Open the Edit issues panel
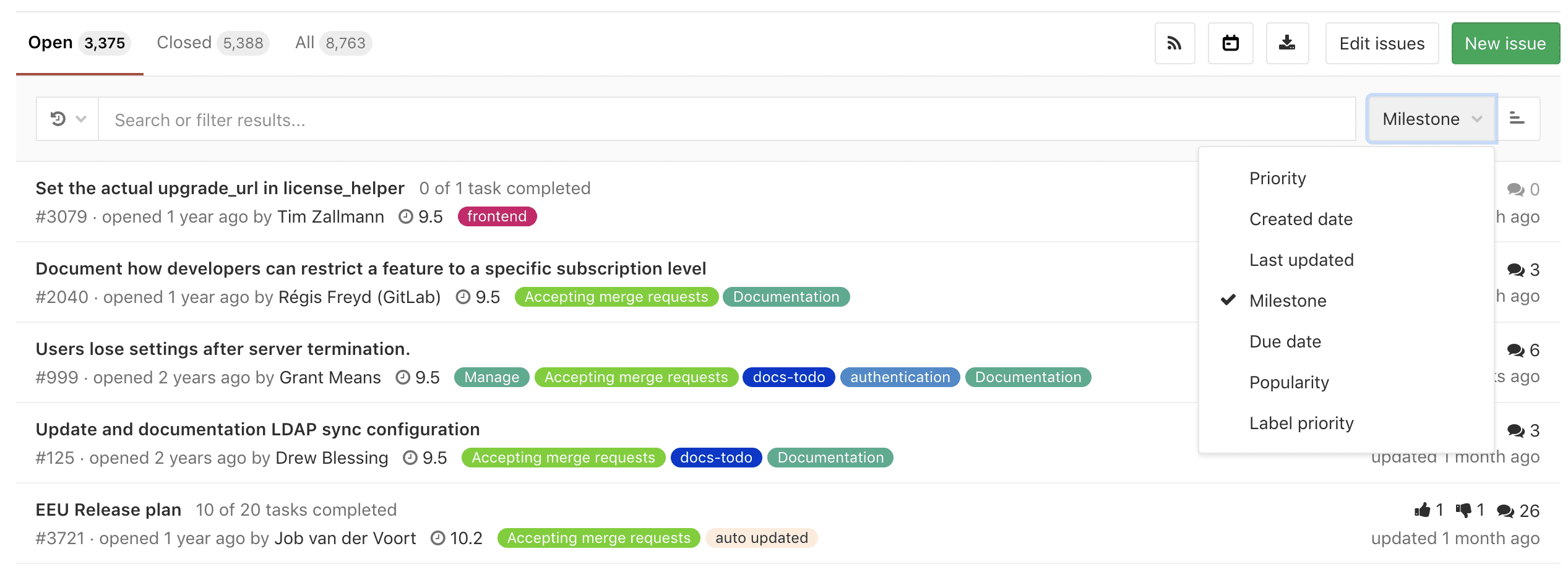The image size is (1568, 580). (1382, 43)
